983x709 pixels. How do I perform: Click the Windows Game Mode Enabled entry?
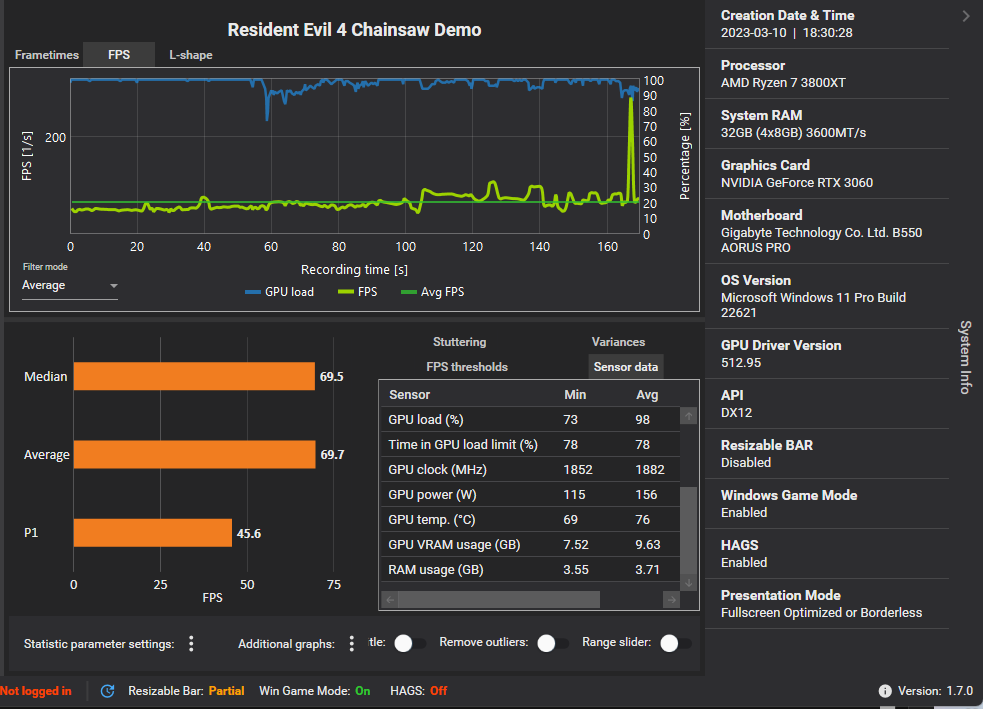[x=826, y=503]
